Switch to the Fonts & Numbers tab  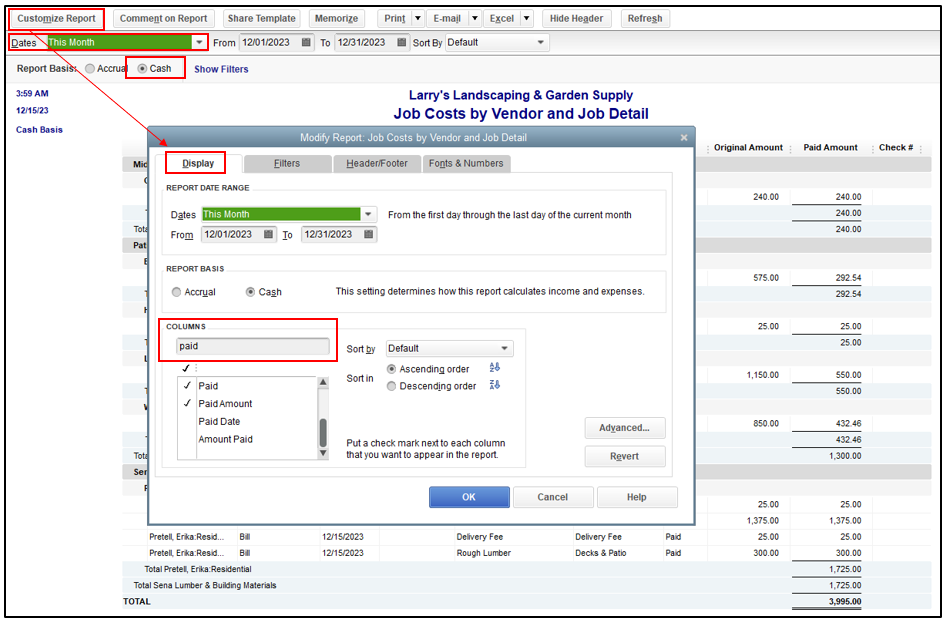(x=466, y=164)
